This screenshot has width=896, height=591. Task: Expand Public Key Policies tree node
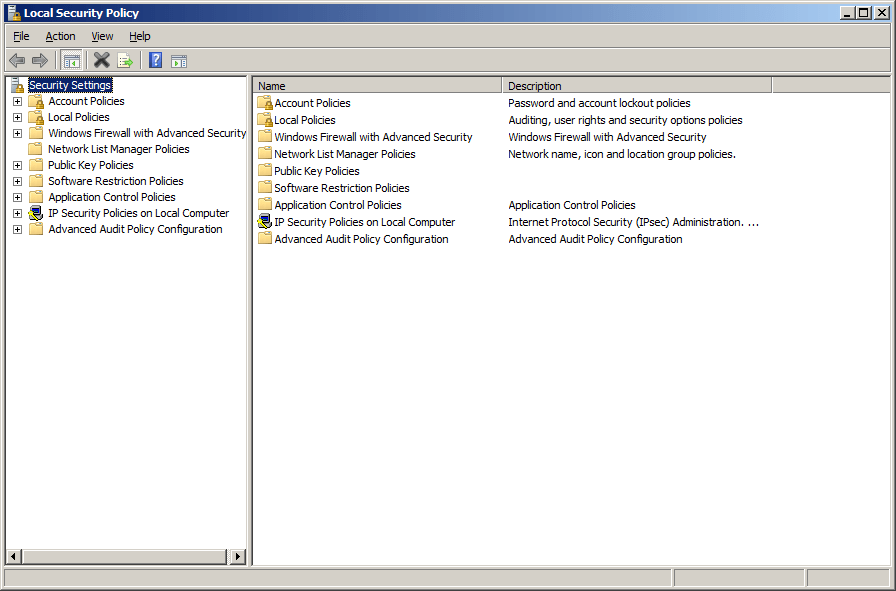click(x=18, y=166)
